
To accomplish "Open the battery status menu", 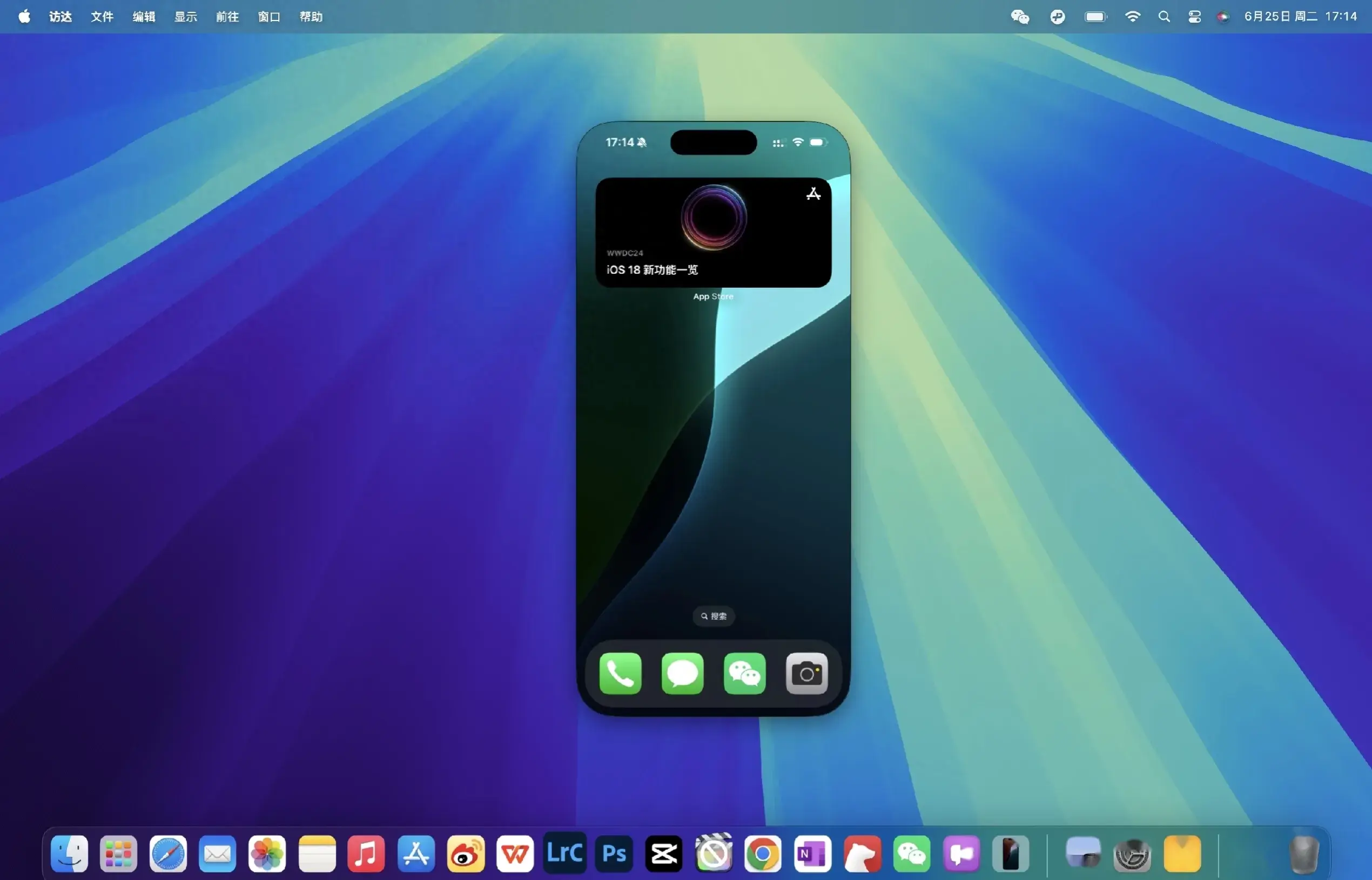I will (1095, 17).
